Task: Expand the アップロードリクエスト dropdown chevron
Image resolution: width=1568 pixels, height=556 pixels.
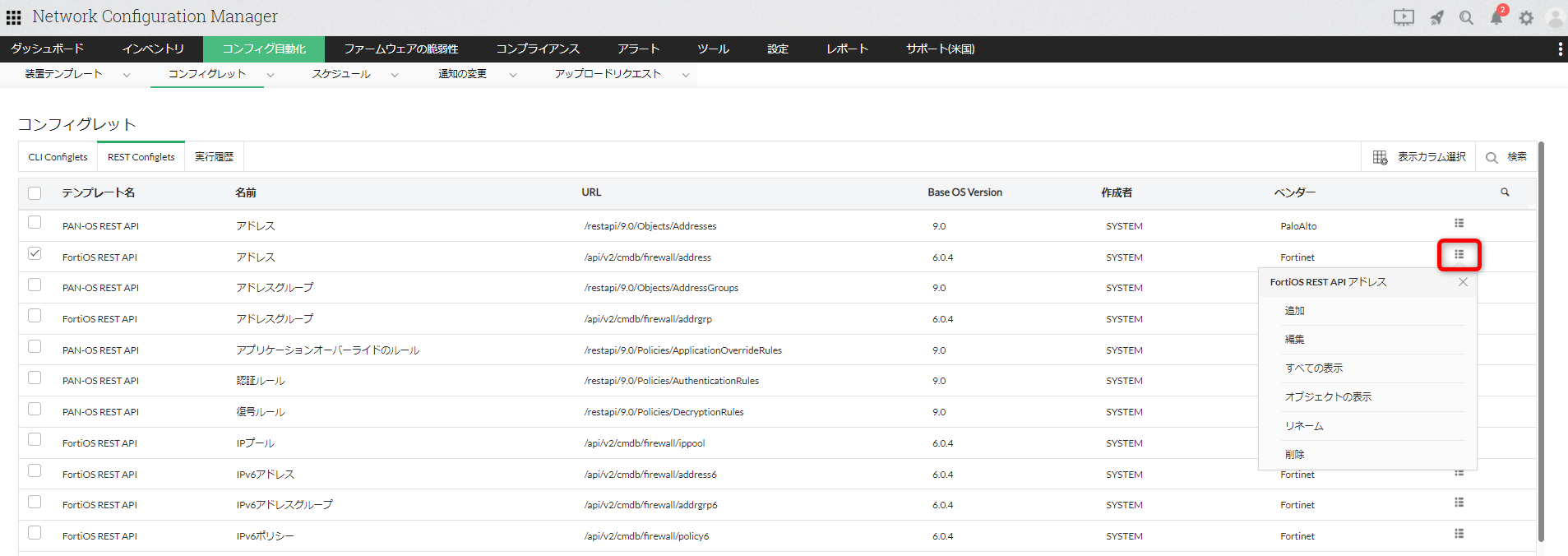Action: click(685, 75)
